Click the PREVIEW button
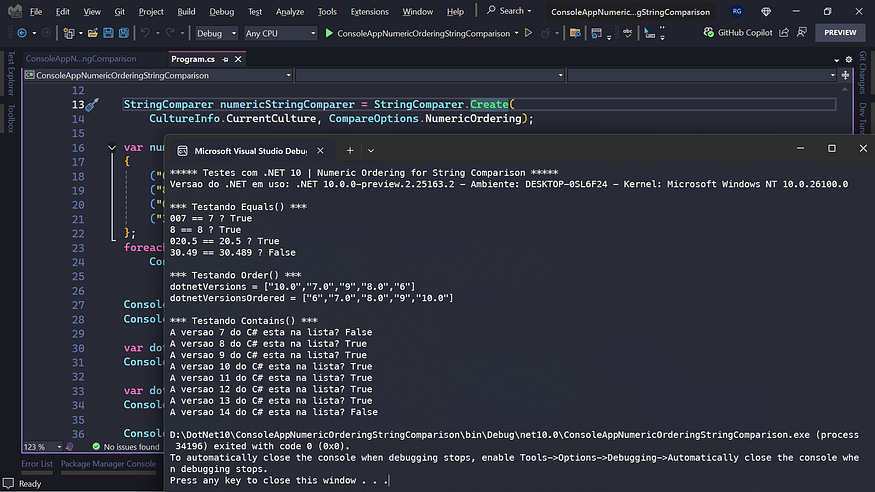 click(840, 33)
